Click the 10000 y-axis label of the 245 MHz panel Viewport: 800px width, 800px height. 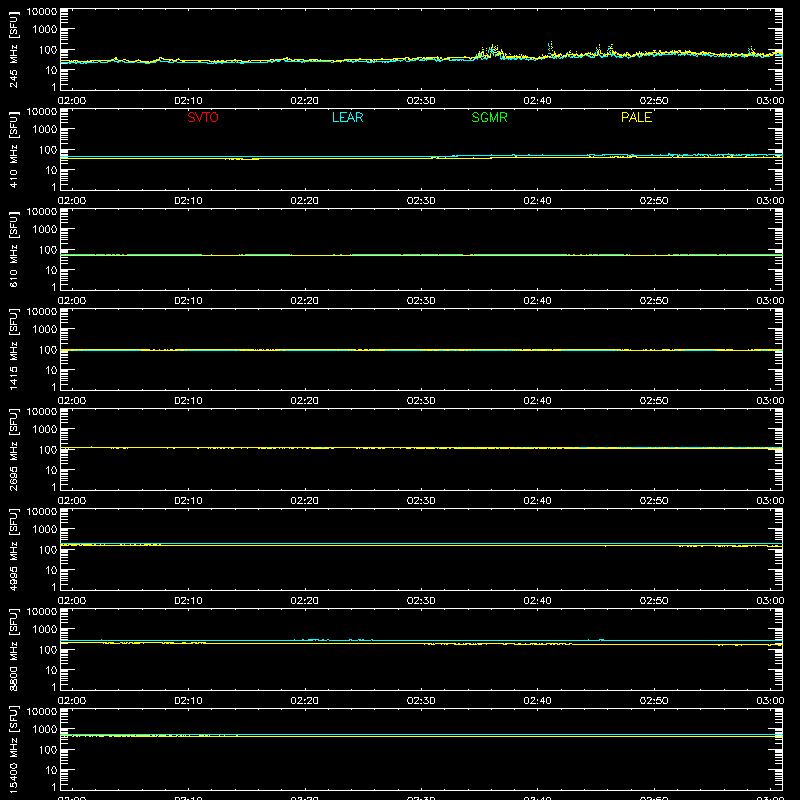tap(42, 12)
